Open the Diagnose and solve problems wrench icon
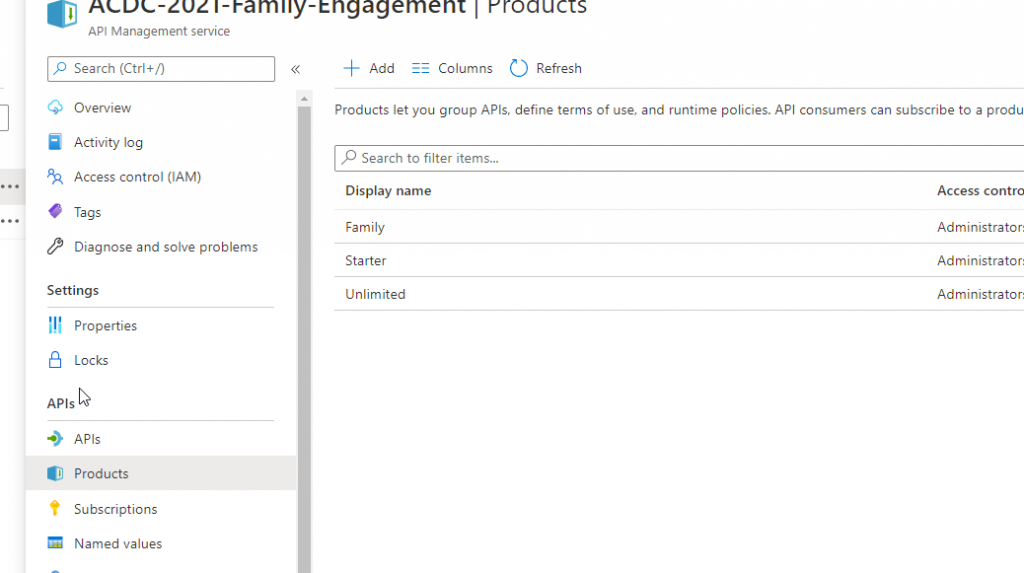1024x573 pixels. pyautogui.click(x=56, y=246)
